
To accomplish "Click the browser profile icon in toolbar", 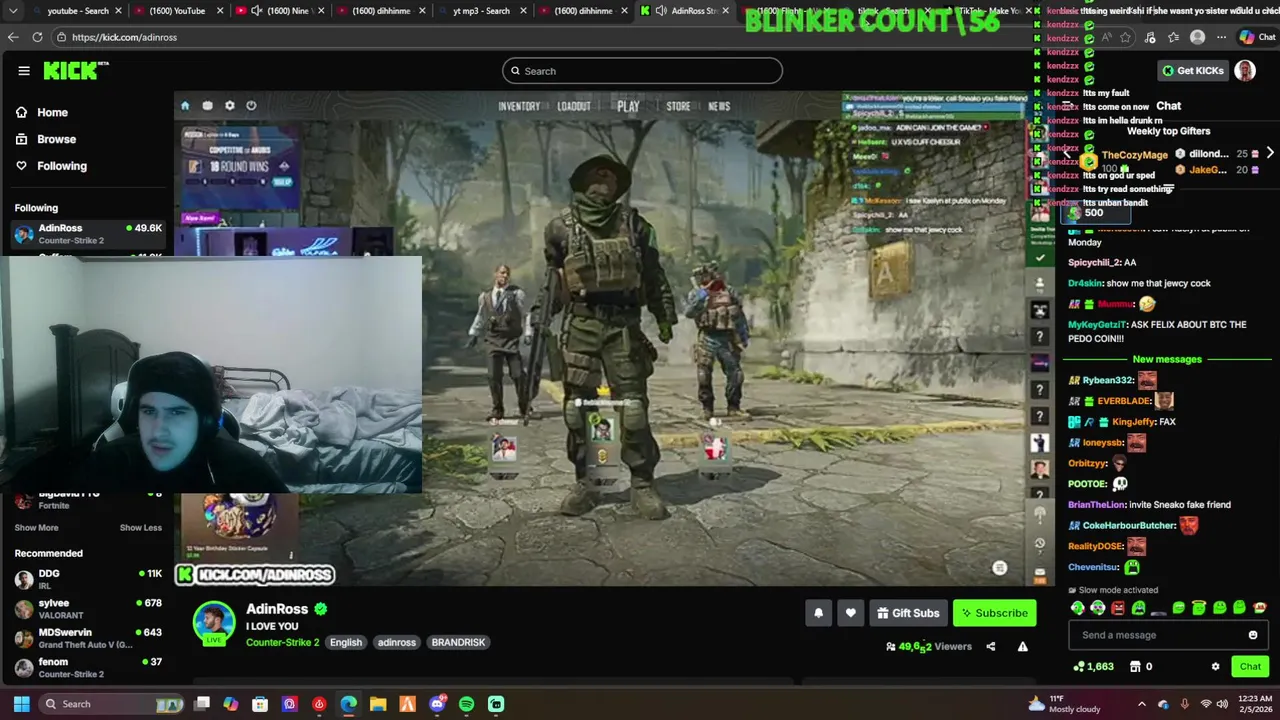I will click(x=1198, y=37).
